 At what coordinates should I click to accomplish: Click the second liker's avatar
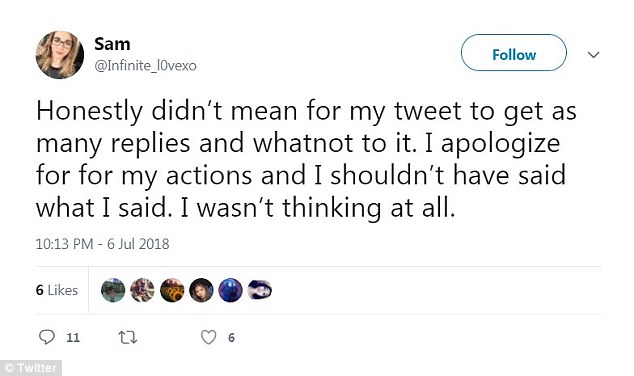142,290
